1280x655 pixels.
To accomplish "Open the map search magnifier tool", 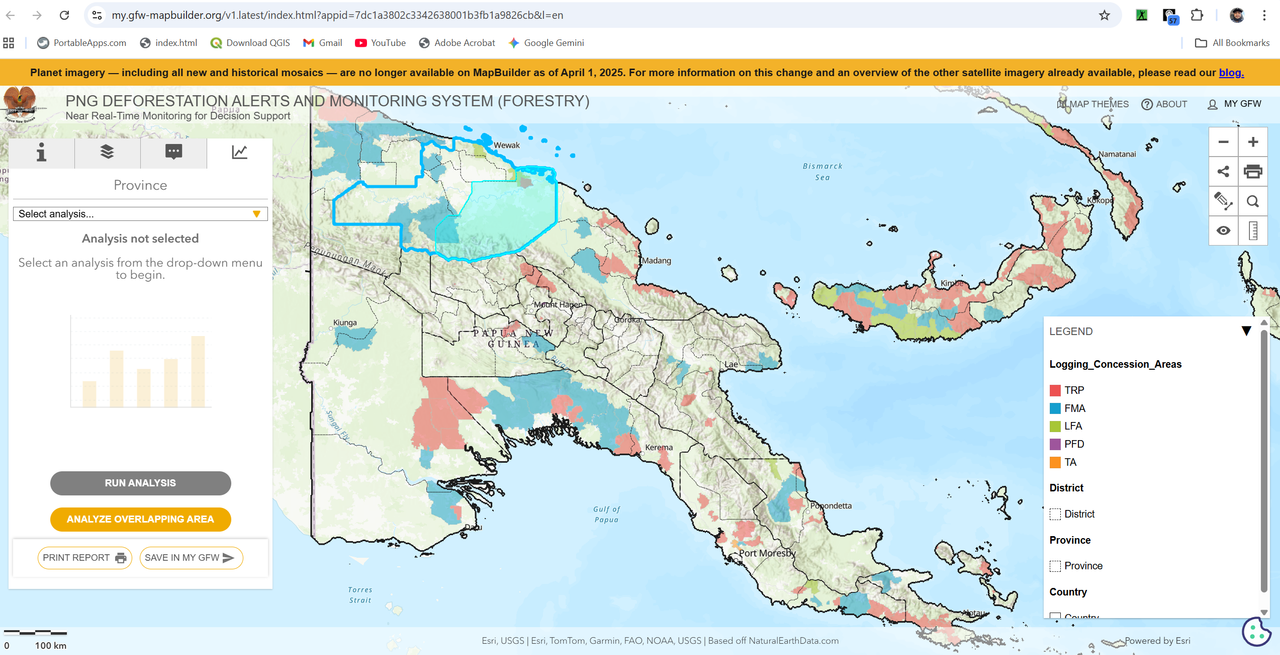I will pos(1253,201).
